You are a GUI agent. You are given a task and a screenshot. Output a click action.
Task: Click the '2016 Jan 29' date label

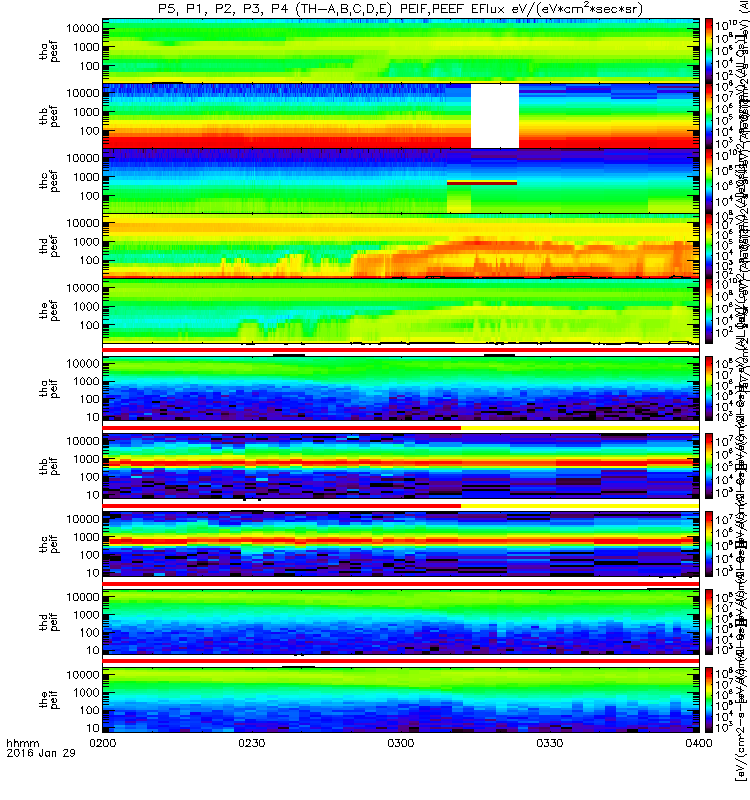click(41, 753)
